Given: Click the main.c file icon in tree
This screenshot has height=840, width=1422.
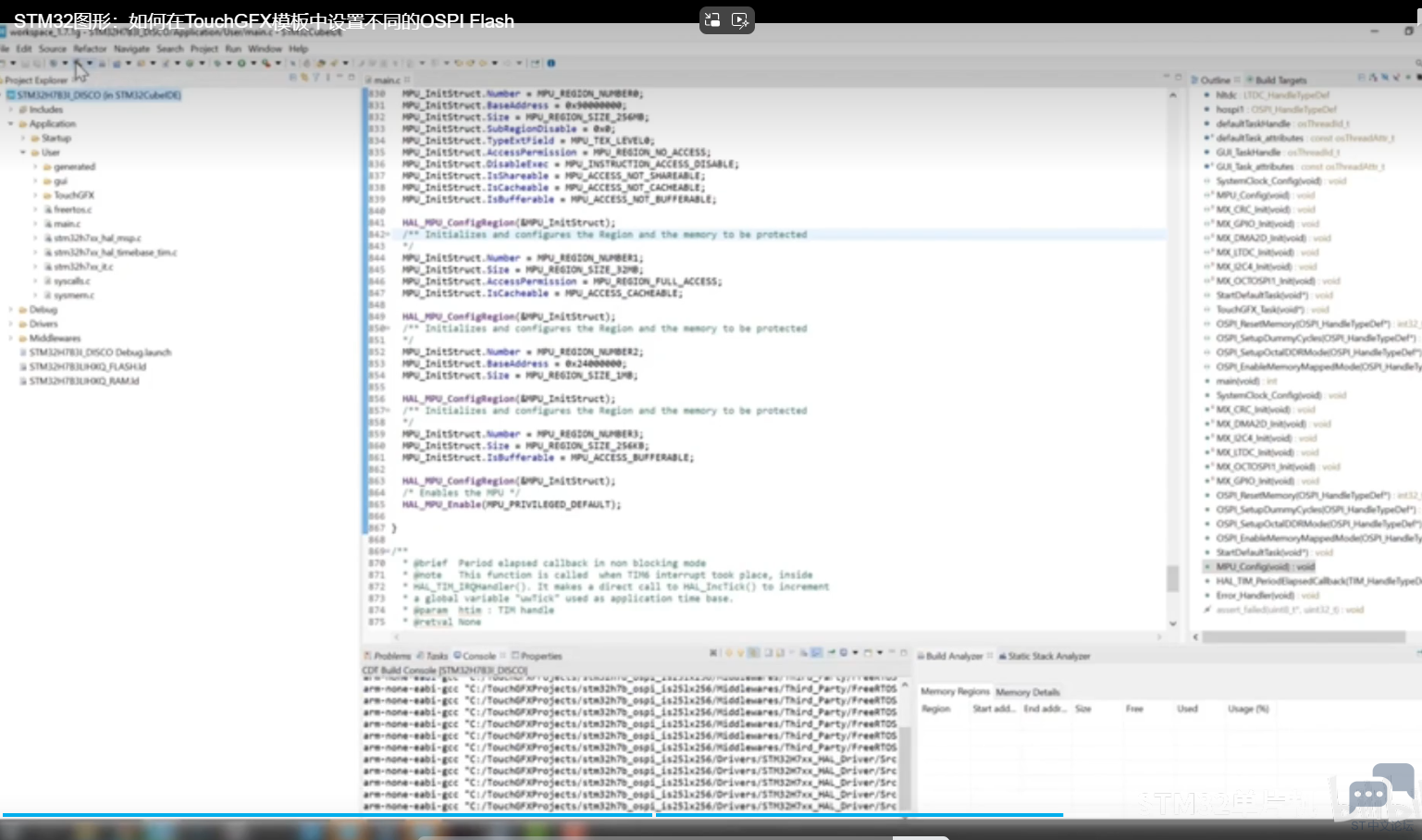Looking at the screenshot, I should click(48, 224).
